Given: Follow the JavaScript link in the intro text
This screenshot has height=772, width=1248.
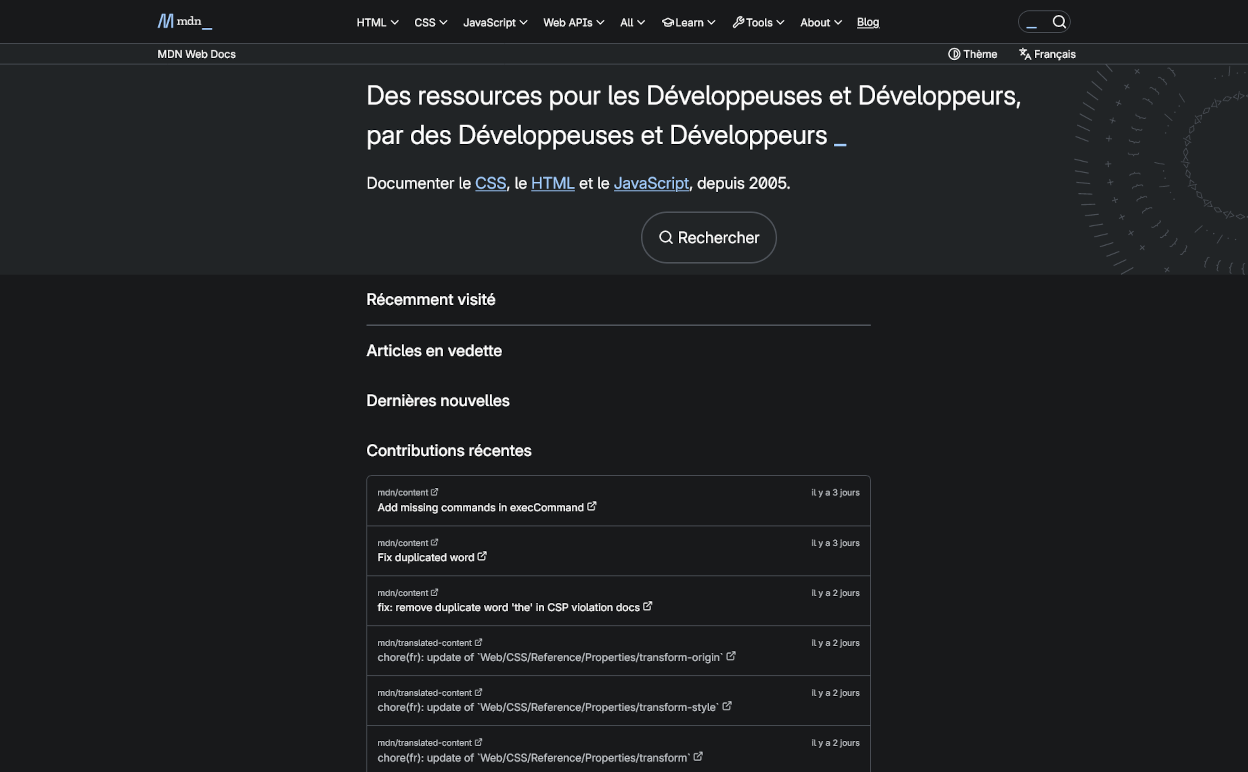Looking at the screenshot, I should [x=651, y=183].
